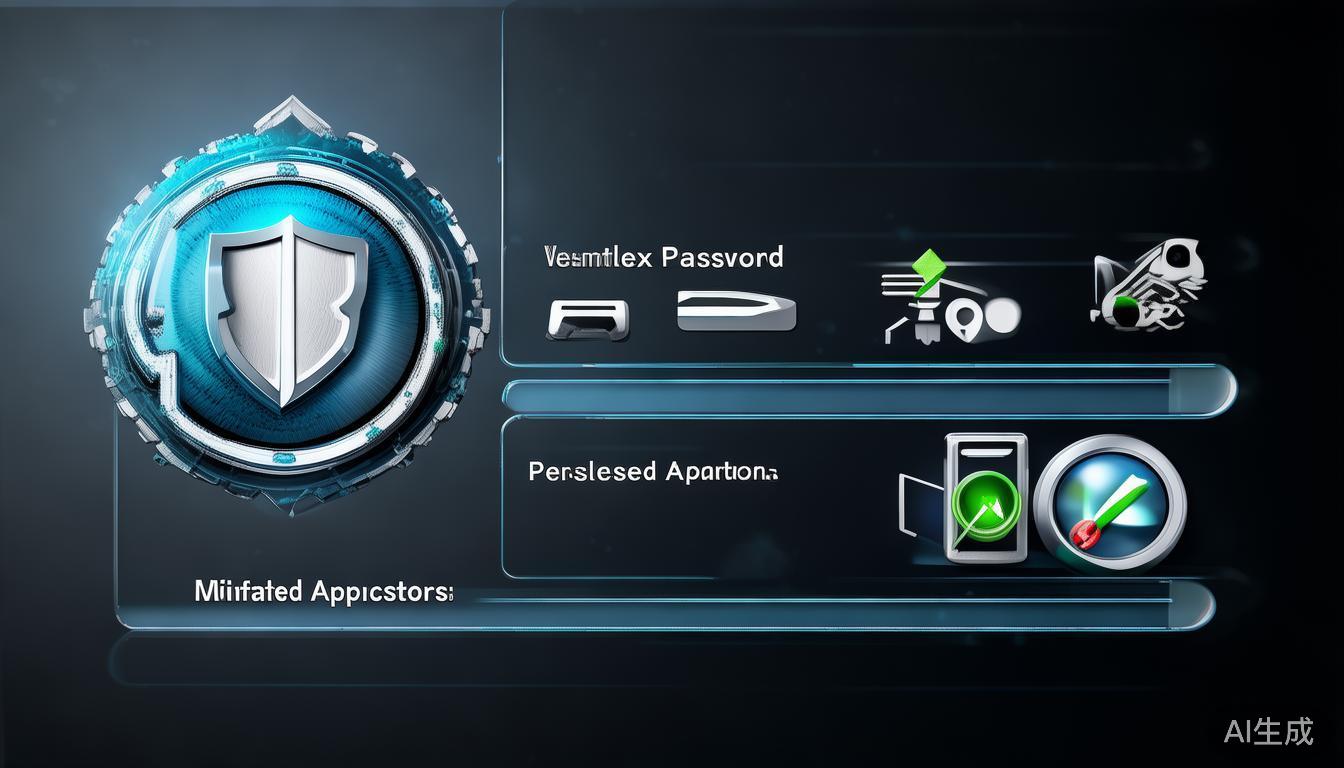Select the Pensleesed Apartions label
Image resolution: width=1344 pixels, height=768 pixels.
pyautogui.click(x=653, y=471)
